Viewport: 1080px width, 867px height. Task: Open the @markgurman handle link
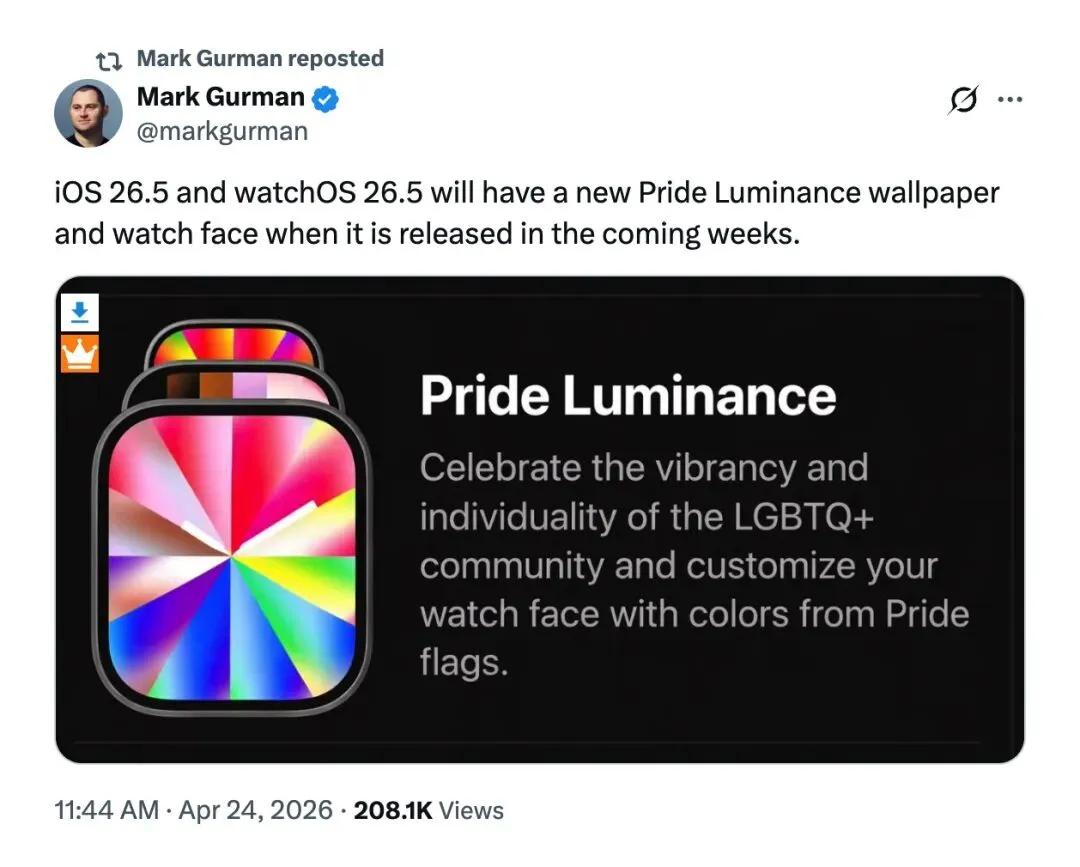pyautogui.click(x=222, y=131)
